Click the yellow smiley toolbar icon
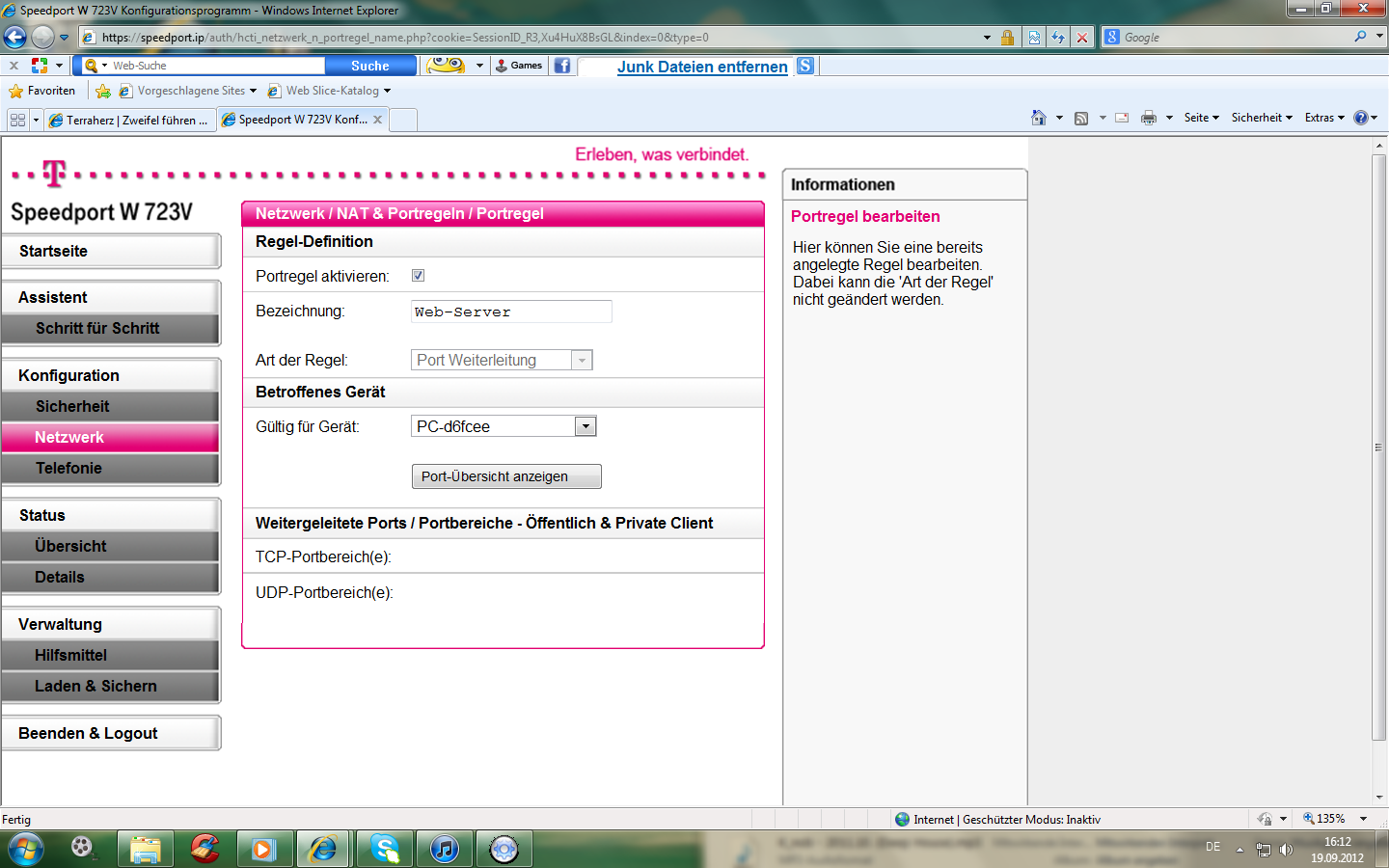This screenshot has width=1389, height=868. tap(447, 66)
